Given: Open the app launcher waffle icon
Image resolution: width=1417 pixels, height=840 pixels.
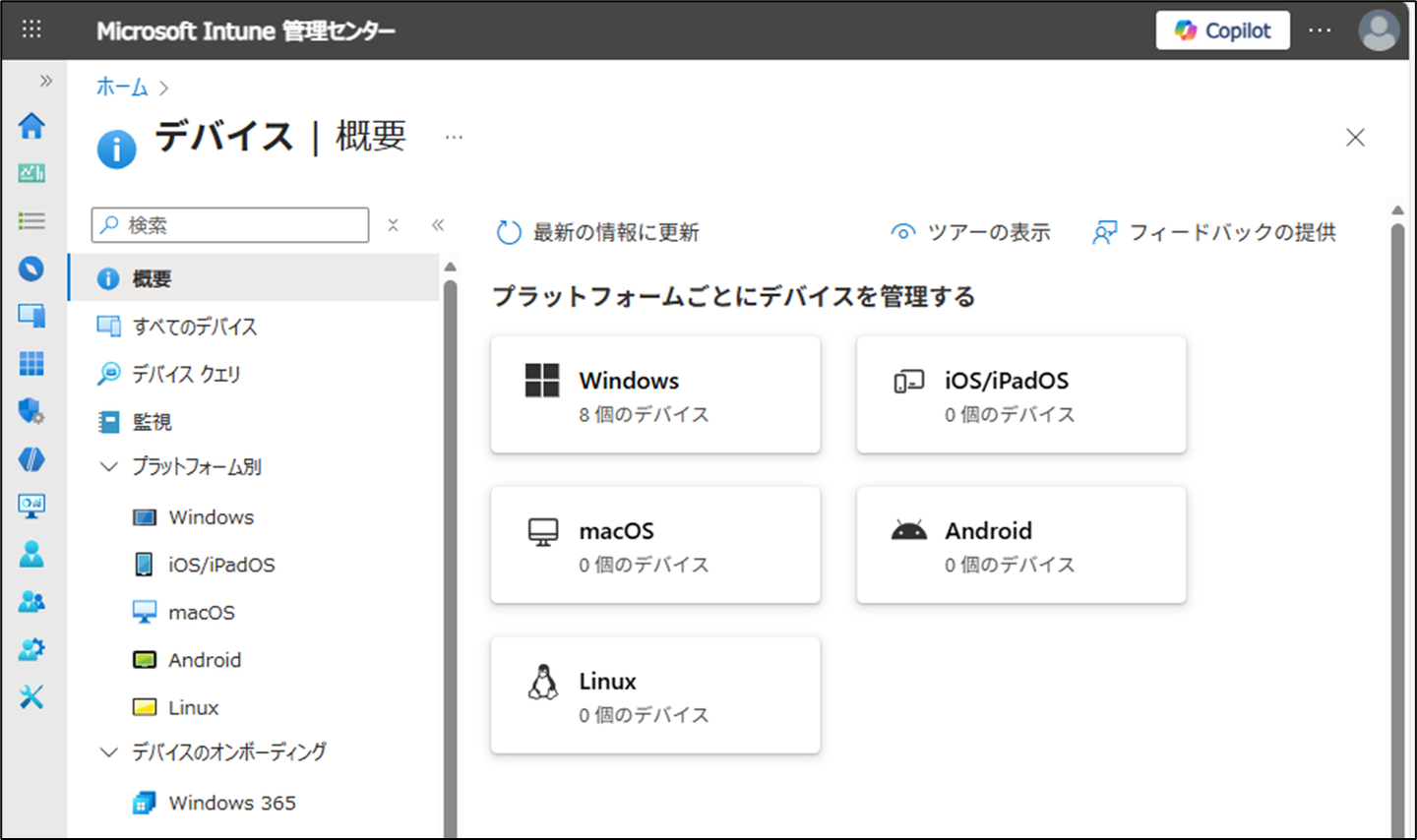Looking at the screenshot, I should tap(31, 30).
